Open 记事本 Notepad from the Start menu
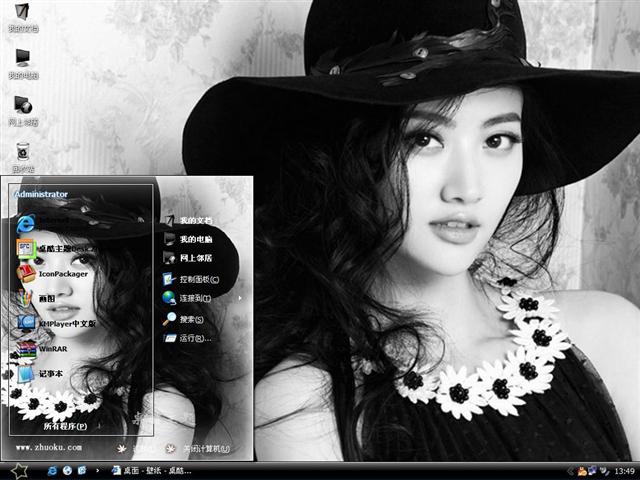This screenshot has height=480, width=640. pyautogui.click(x=40, y=373)
